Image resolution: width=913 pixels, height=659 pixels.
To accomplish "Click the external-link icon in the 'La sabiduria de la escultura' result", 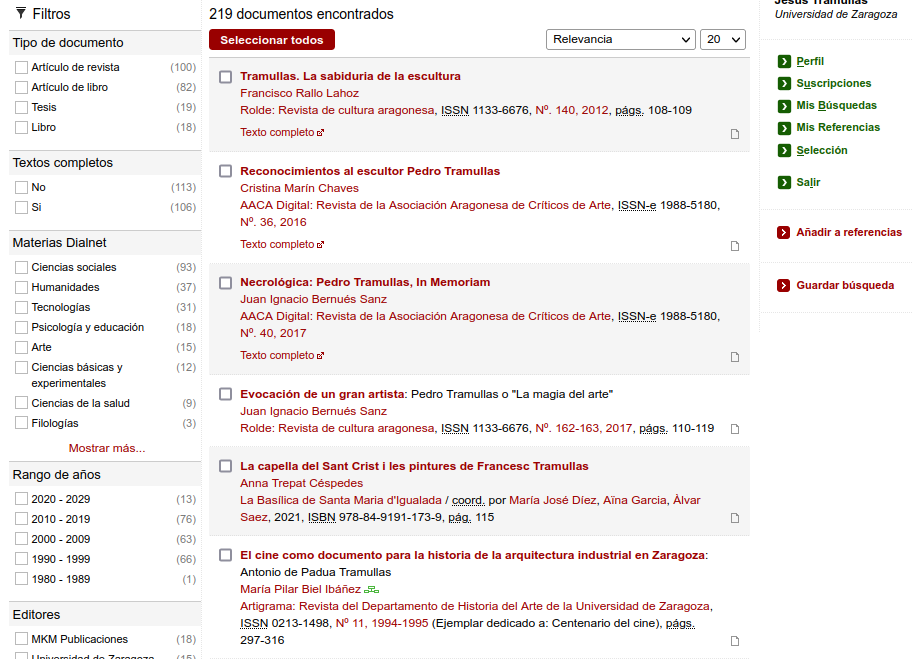I will 320,133.
